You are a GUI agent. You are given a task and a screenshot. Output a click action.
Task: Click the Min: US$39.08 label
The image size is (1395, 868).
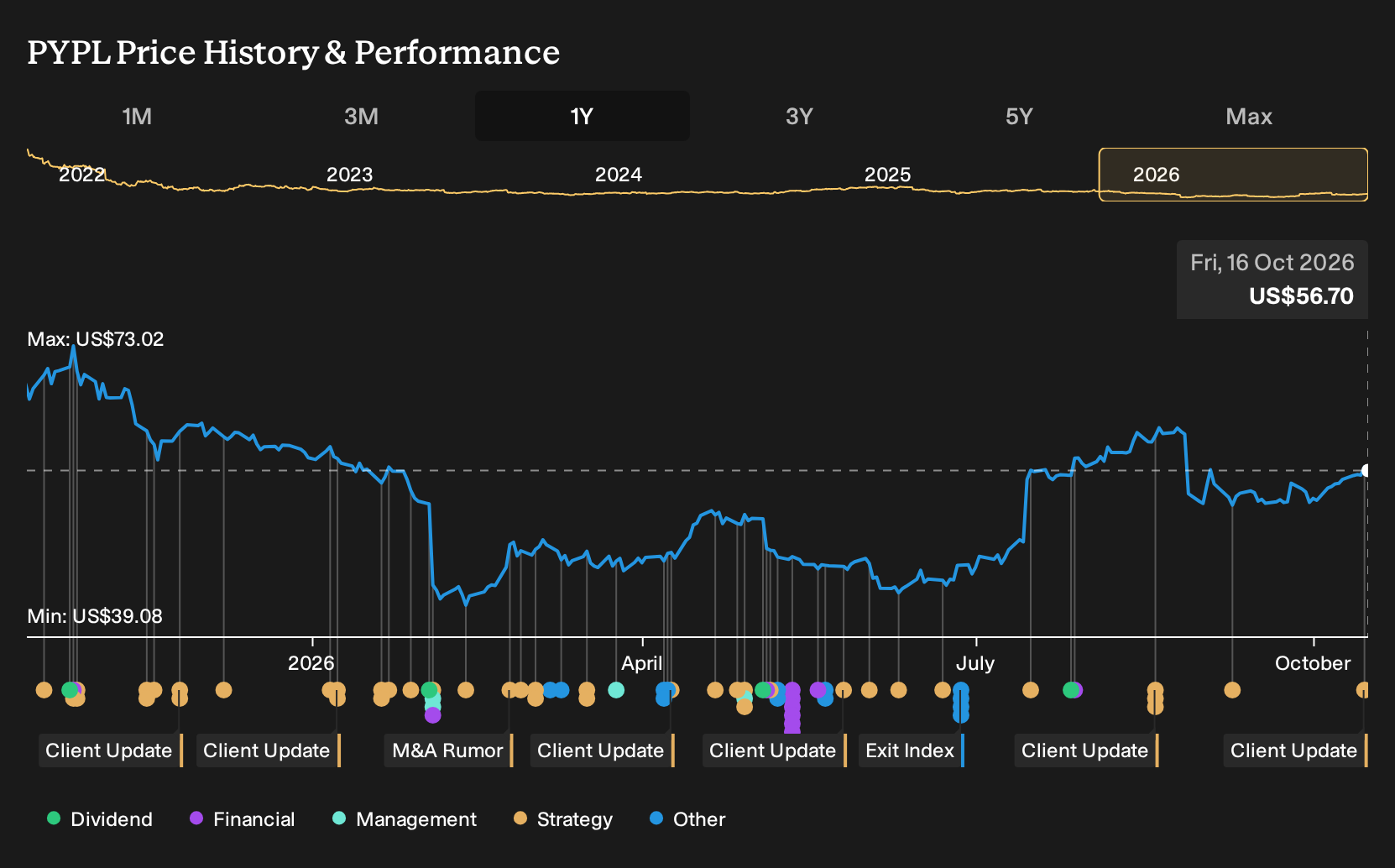pos(95,616)
